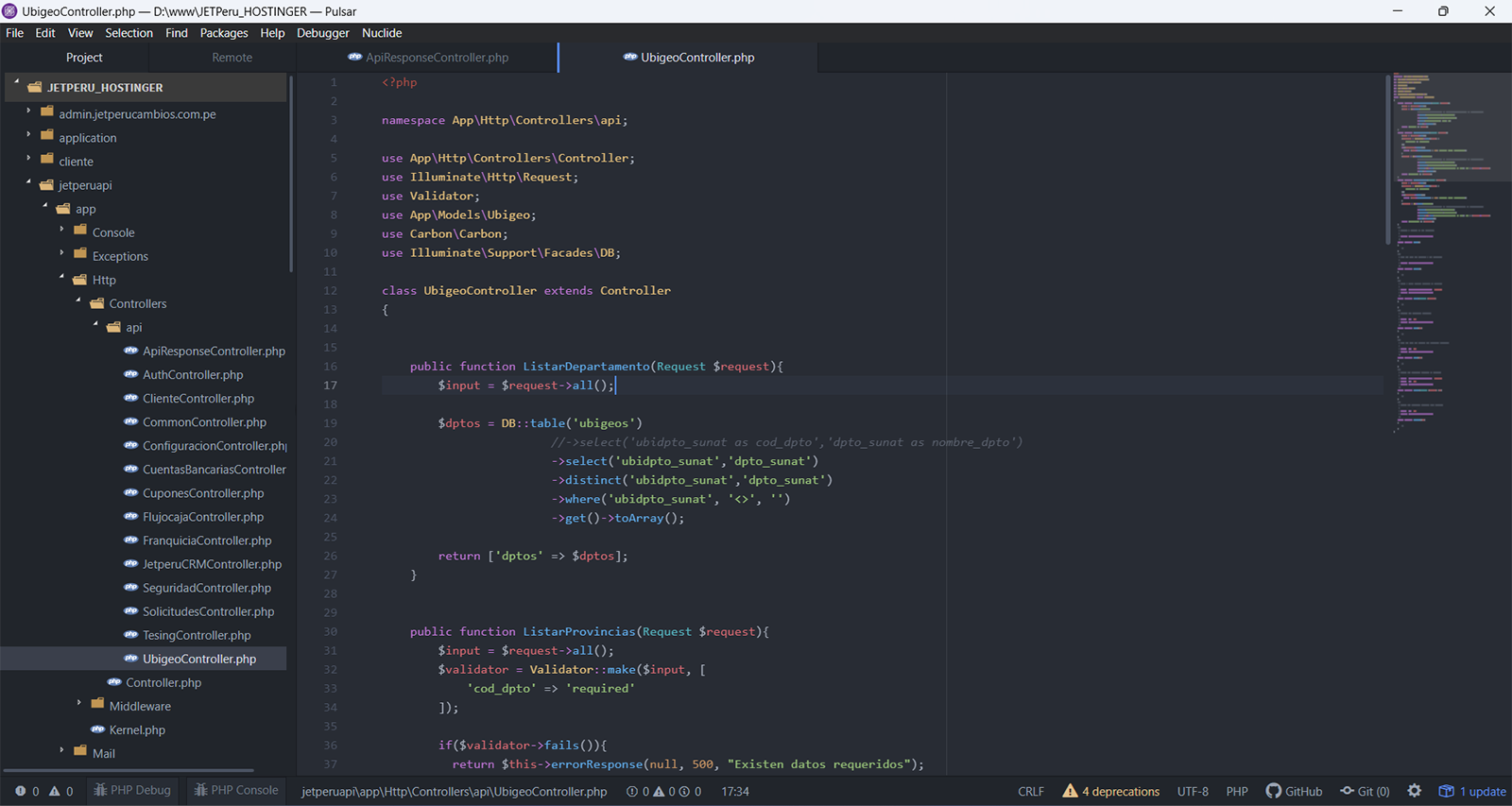Open the Debugger menu
Viewport: 1512px width, 806px height.
[x=323, y=33]
